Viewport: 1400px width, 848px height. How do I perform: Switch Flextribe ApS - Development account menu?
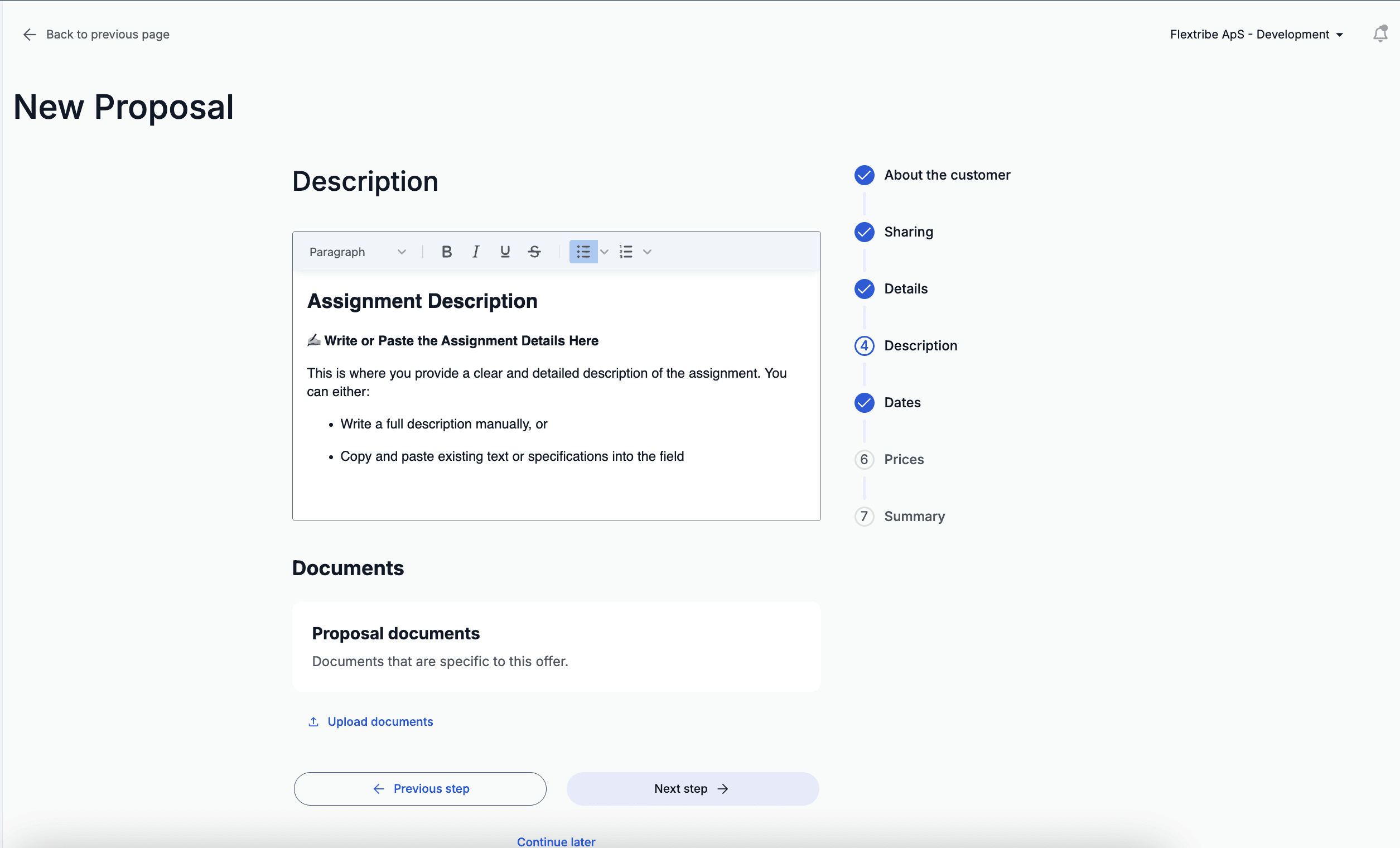click(1256, 35)
